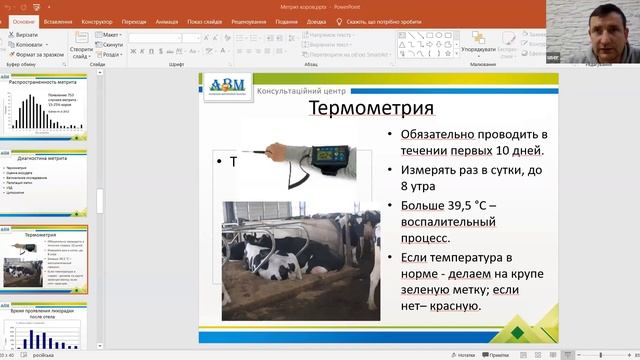Click the slide panel scroll down arrow
Image resolution: width=640 pixels, height=360 pixels.
[100, 346]
